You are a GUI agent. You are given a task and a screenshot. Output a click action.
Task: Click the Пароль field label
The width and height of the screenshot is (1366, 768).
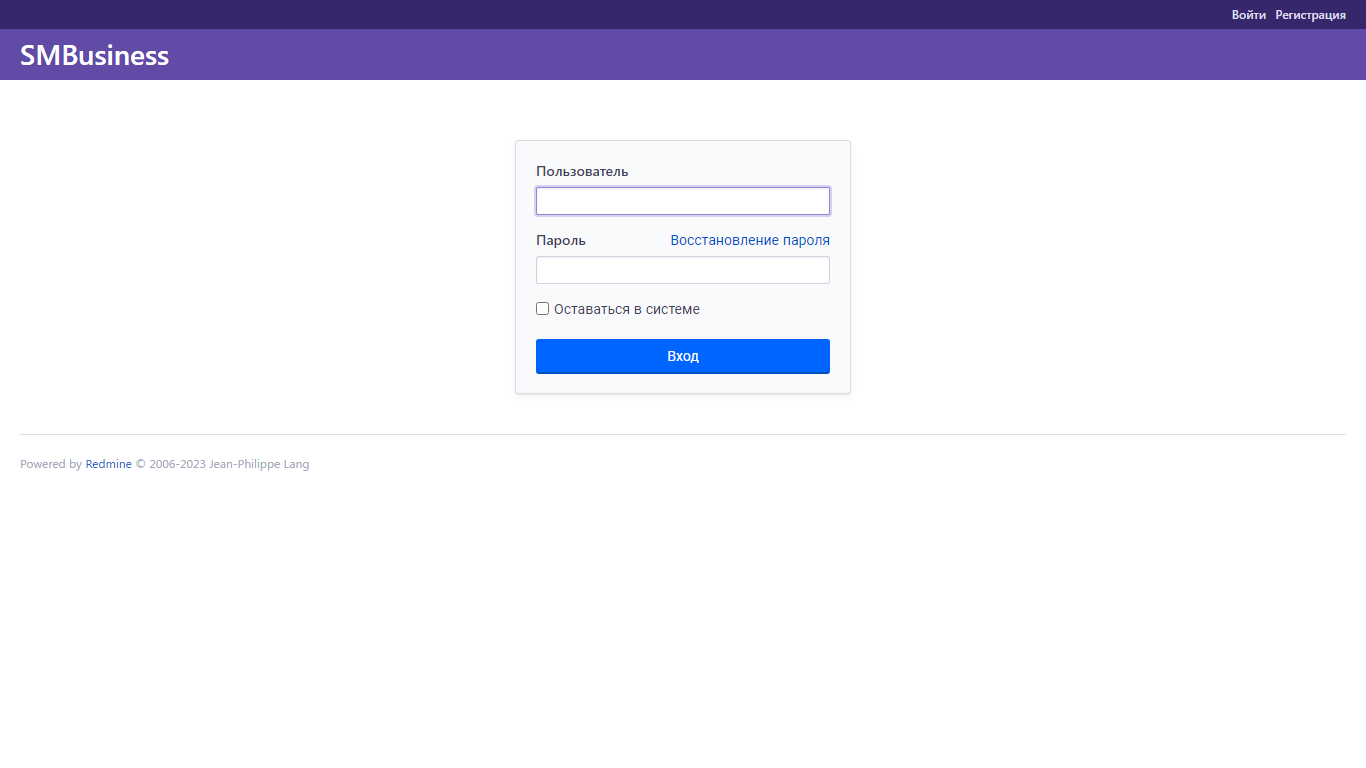click(561, 240)
